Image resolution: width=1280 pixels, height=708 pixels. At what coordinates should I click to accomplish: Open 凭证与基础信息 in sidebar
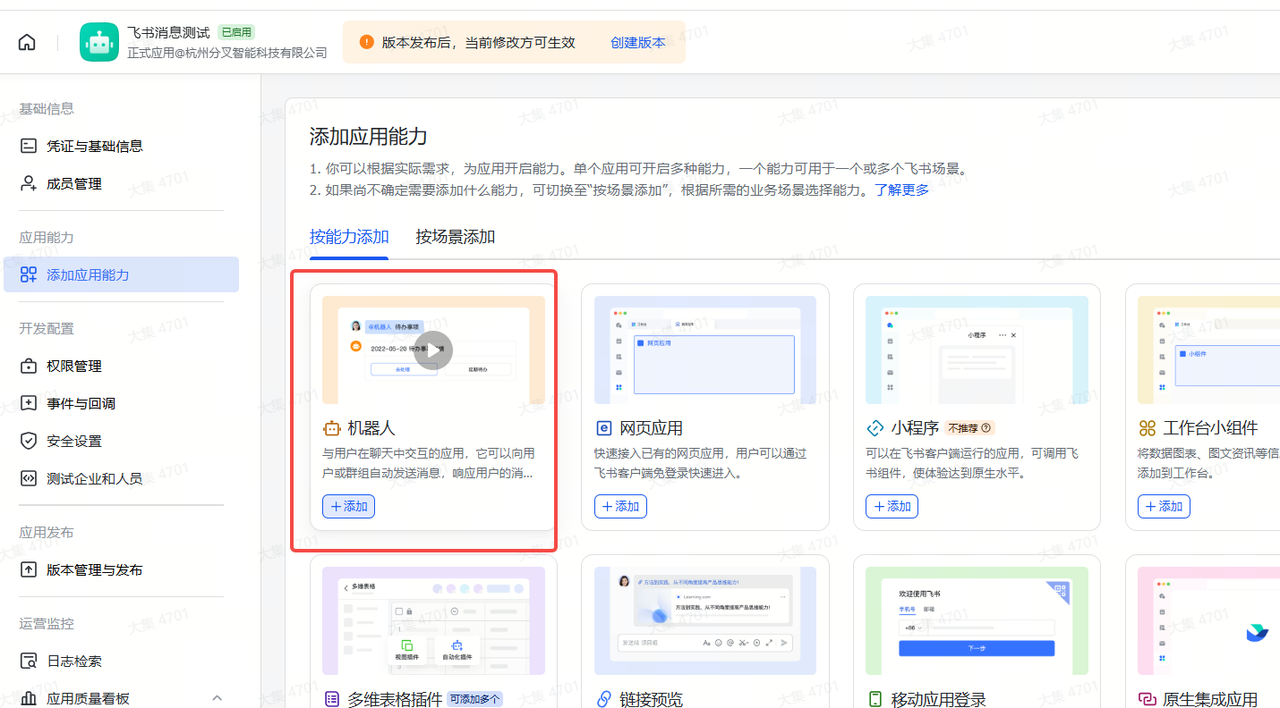tap(94, 146)
